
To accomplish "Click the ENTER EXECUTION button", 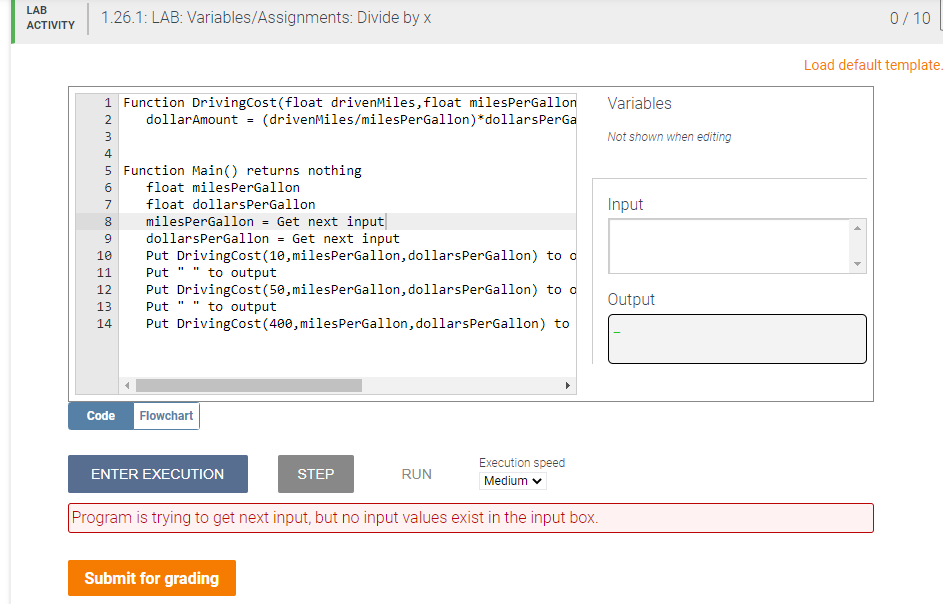I will [157, 473].
